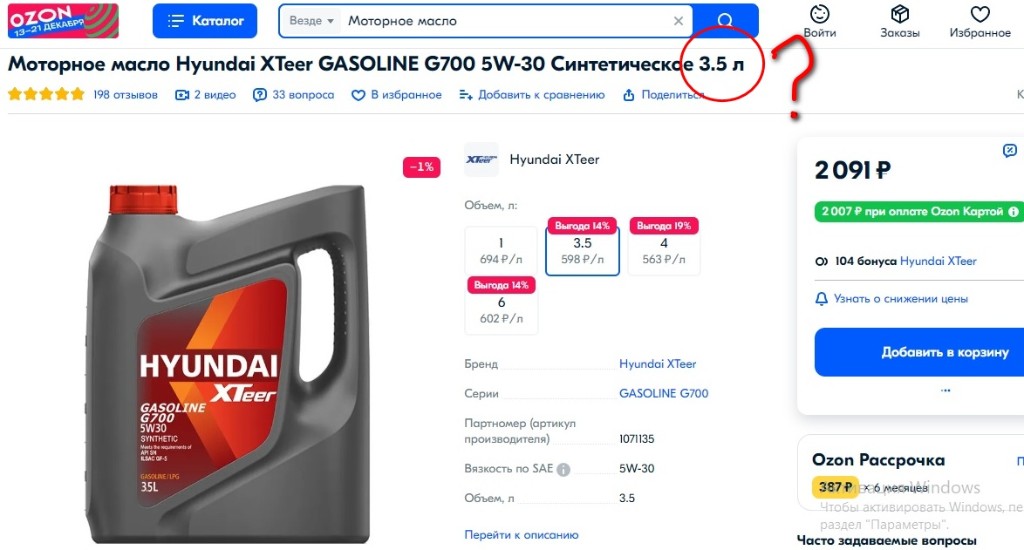The image size is (1024, 550).
Task: Open the Каталог menu
Action: (204, 21)
